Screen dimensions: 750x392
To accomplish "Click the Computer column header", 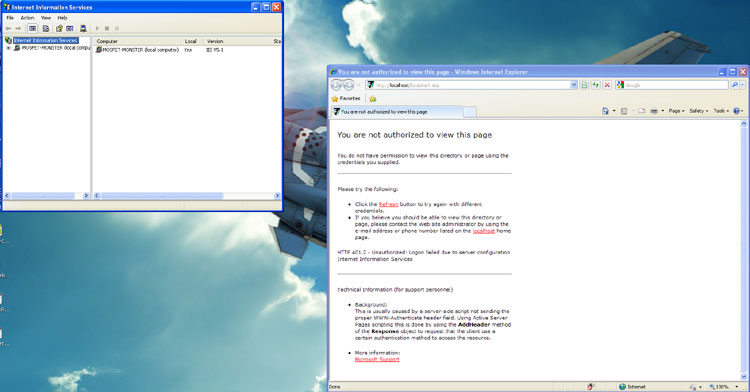I will click(138, 41).
